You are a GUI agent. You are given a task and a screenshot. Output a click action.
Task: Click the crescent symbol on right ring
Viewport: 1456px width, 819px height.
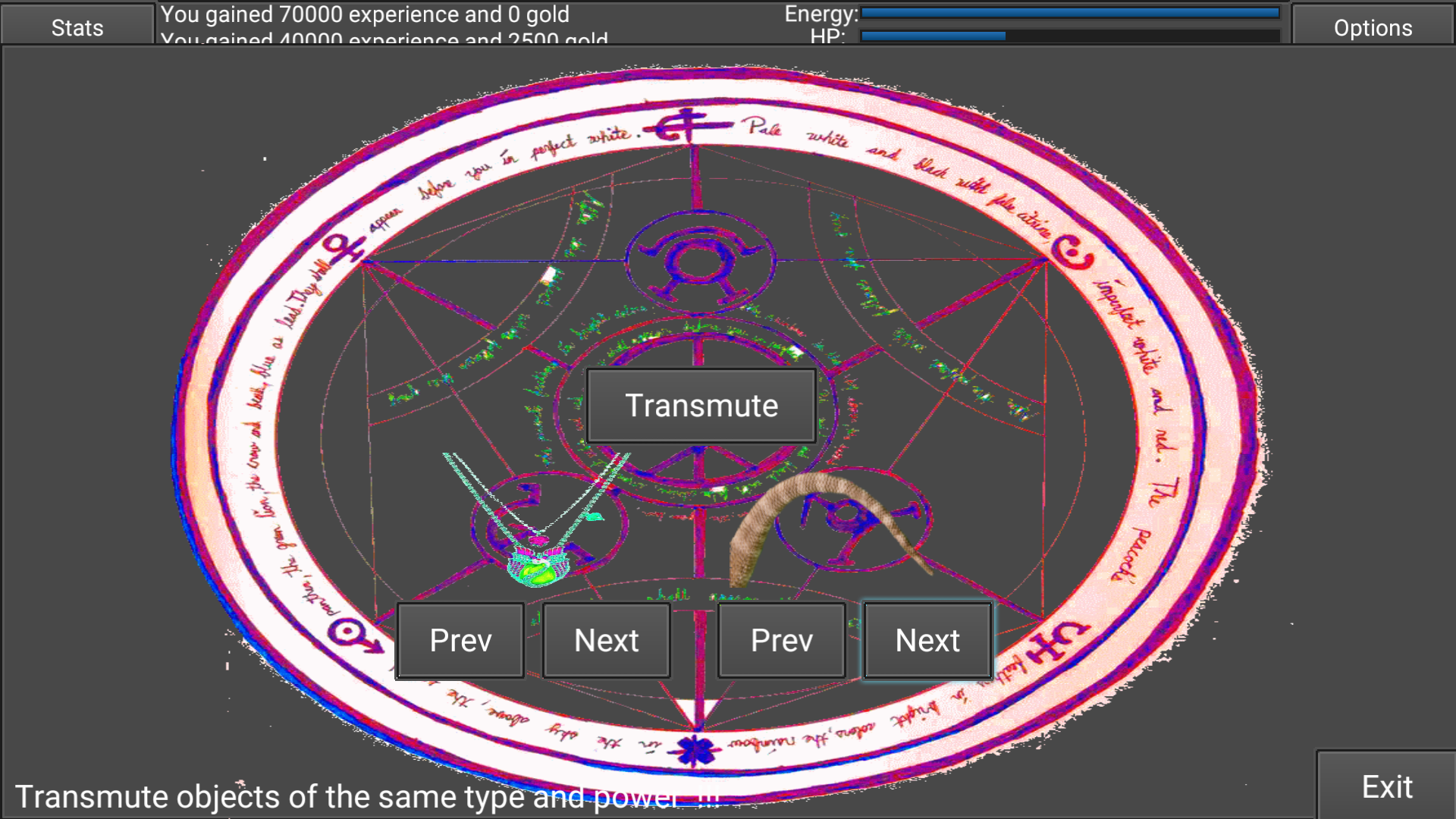(x=1073, y=253)
